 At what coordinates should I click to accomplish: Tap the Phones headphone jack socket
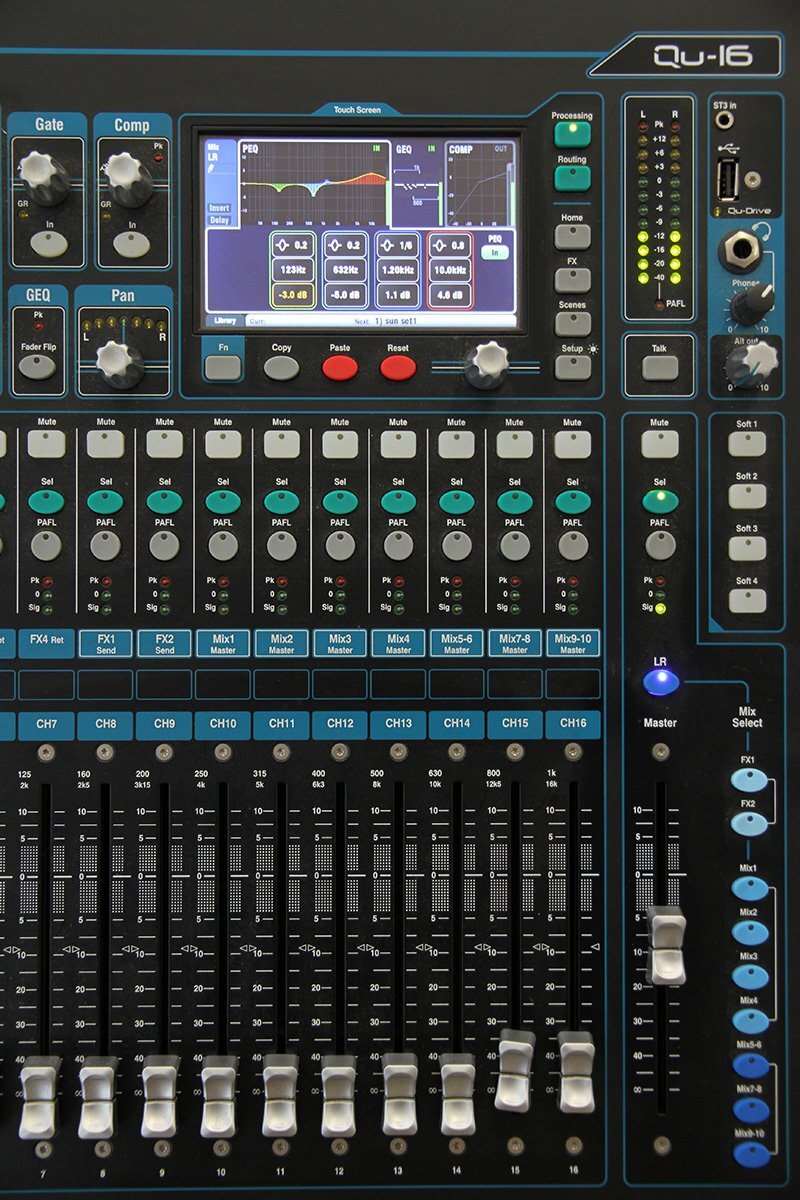tap(740, 250)
